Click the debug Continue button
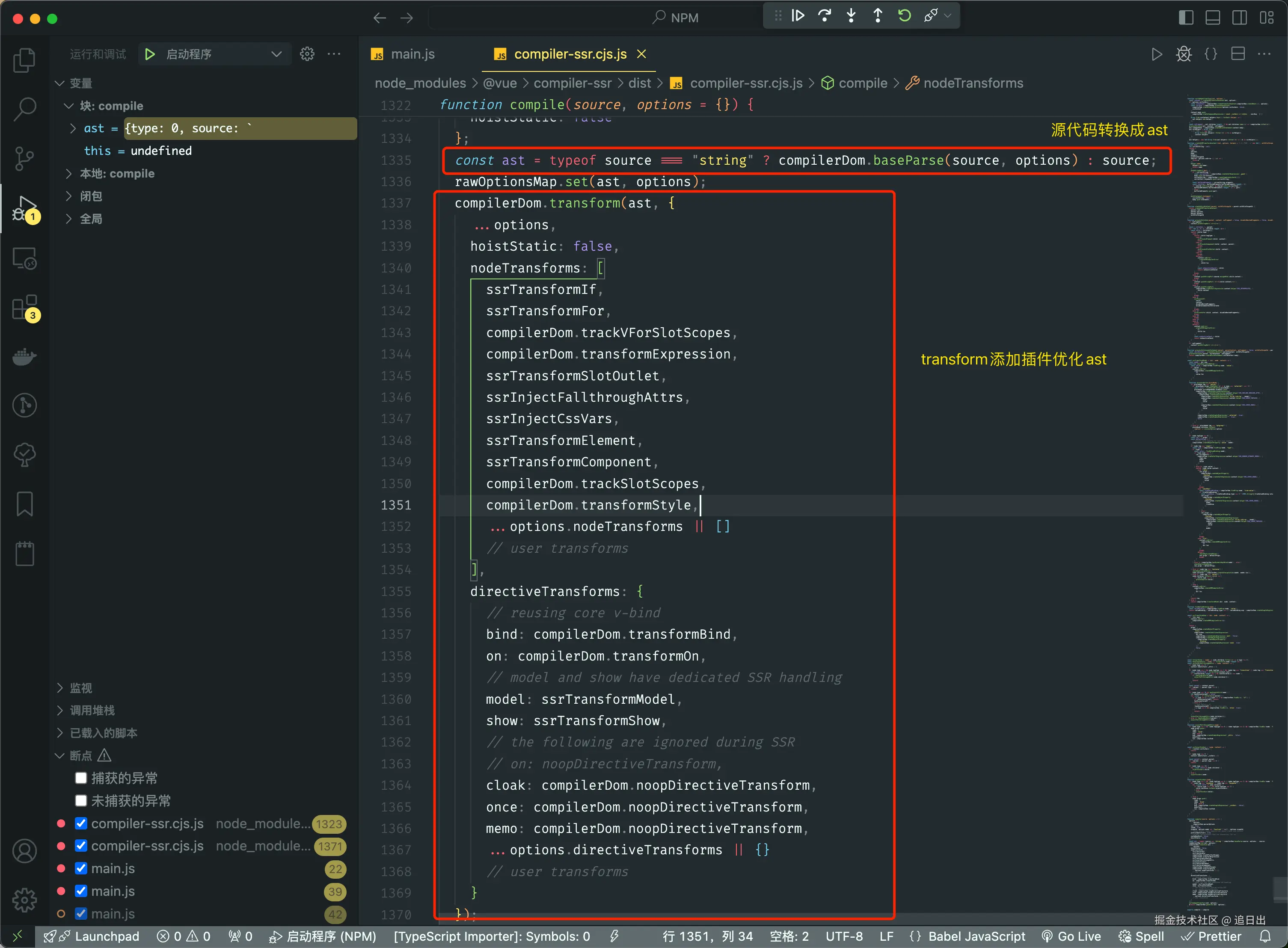 [x=798, y=16]
